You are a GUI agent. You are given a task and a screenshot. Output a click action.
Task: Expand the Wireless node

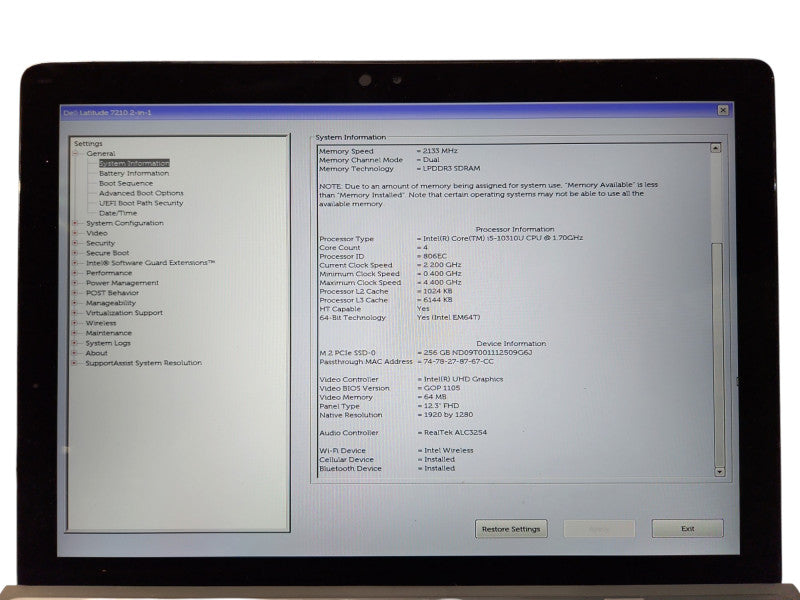point(76,323)
